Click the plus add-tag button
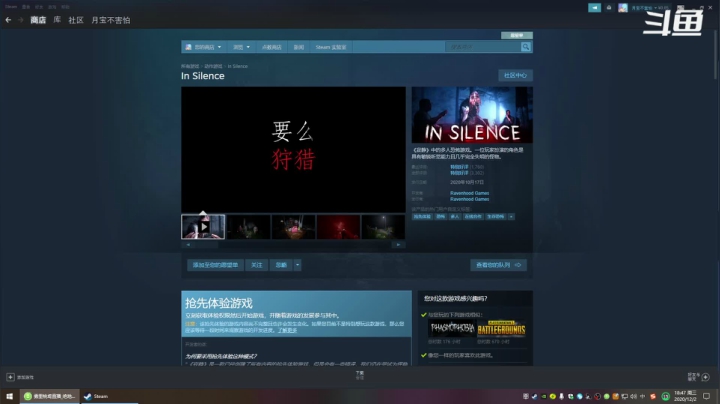720x404 pixels. [x=511, y=217]
